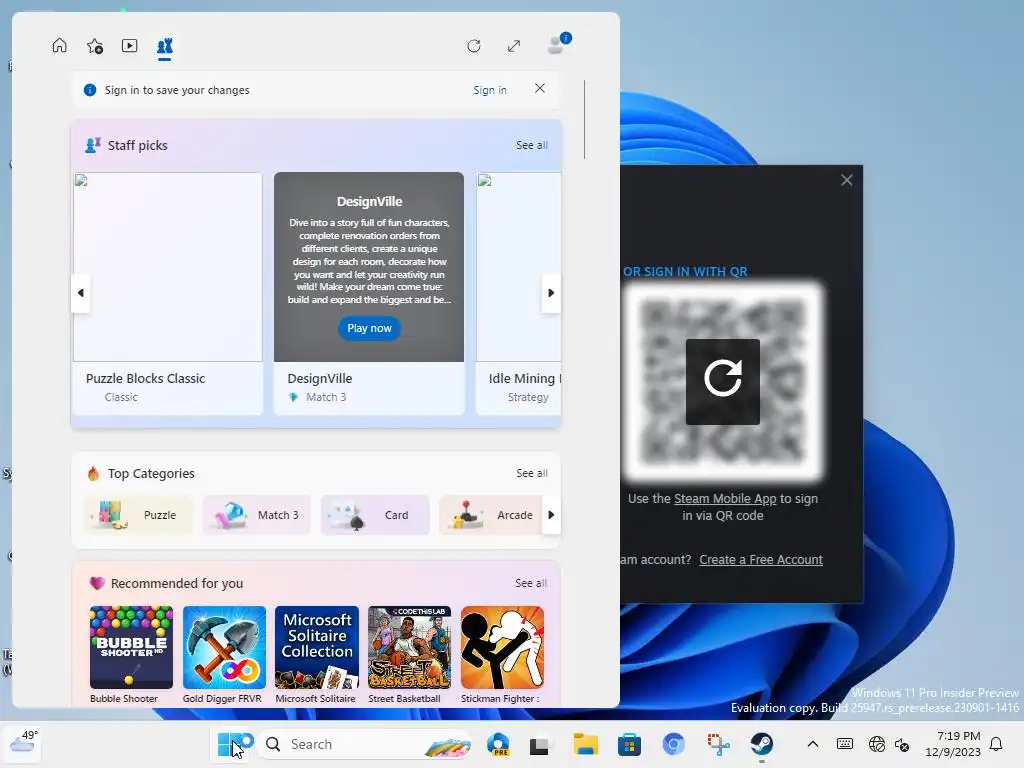Open Snipping Tool from taskbar
The width and height of the screenshot is (1024, 768).
point(718,744)
